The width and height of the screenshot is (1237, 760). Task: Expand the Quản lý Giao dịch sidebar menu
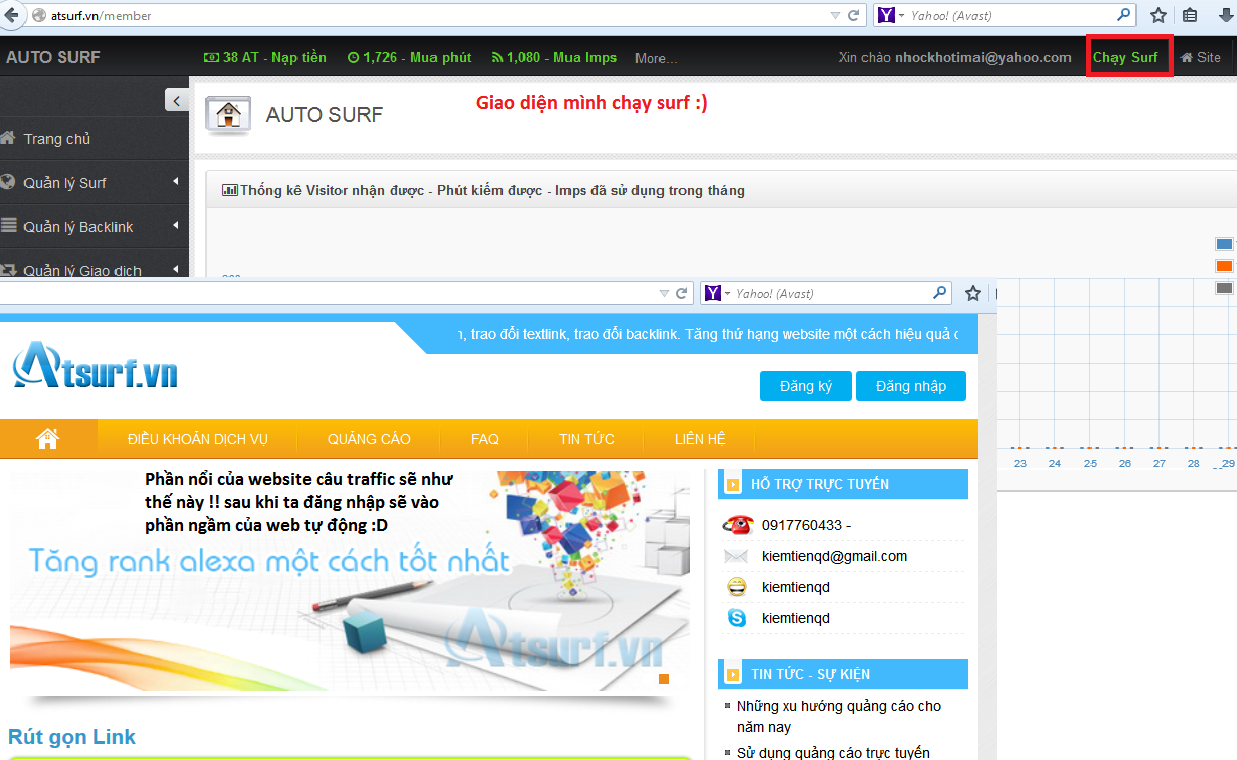pyautogui.click(x=95, y=266)
